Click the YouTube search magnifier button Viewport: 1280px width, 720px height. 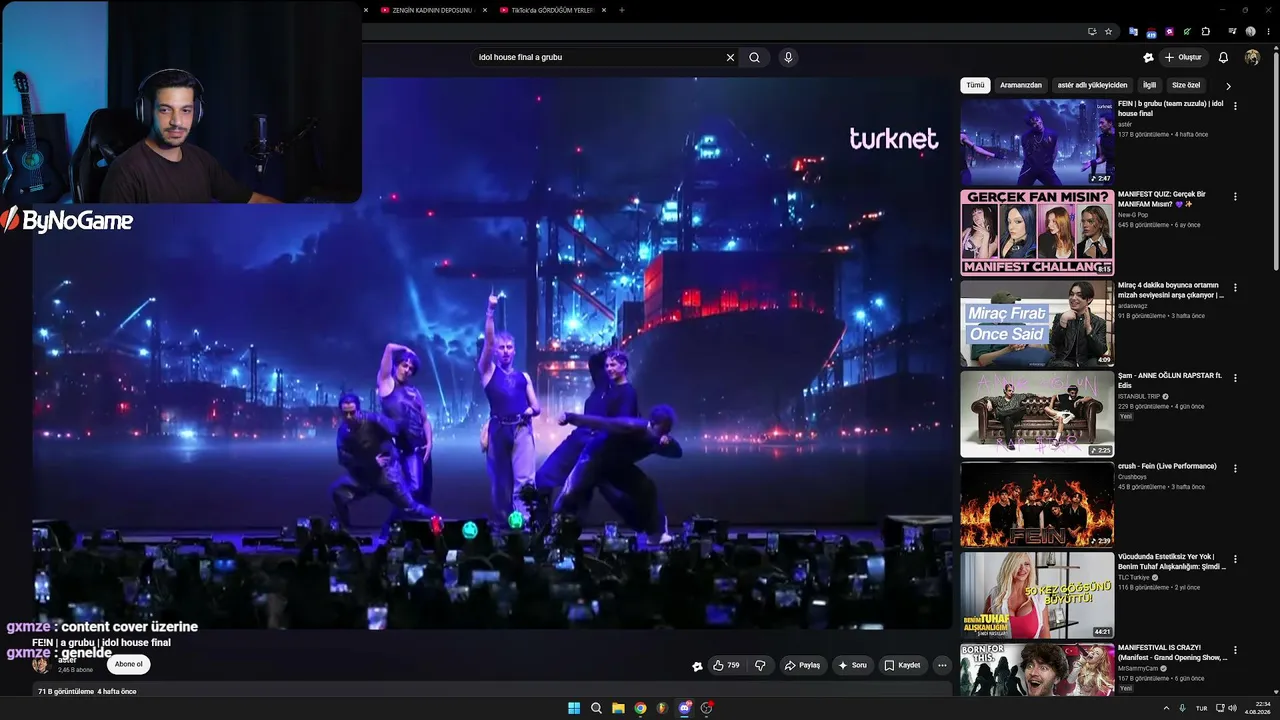[754, 57]
